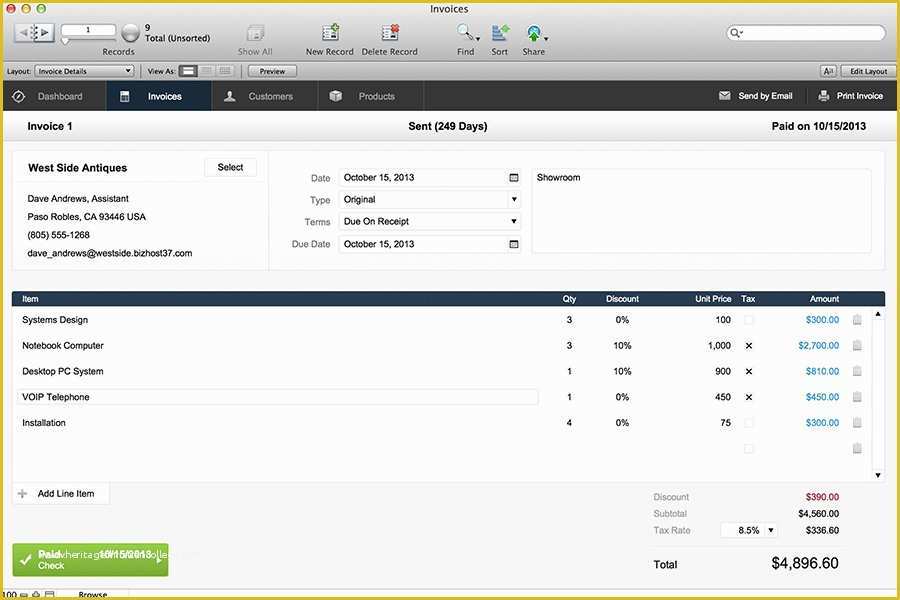Viewport: 900px width, 600px height.
Task: Delete the Installation line item
Action: click(x=857, y=423)
